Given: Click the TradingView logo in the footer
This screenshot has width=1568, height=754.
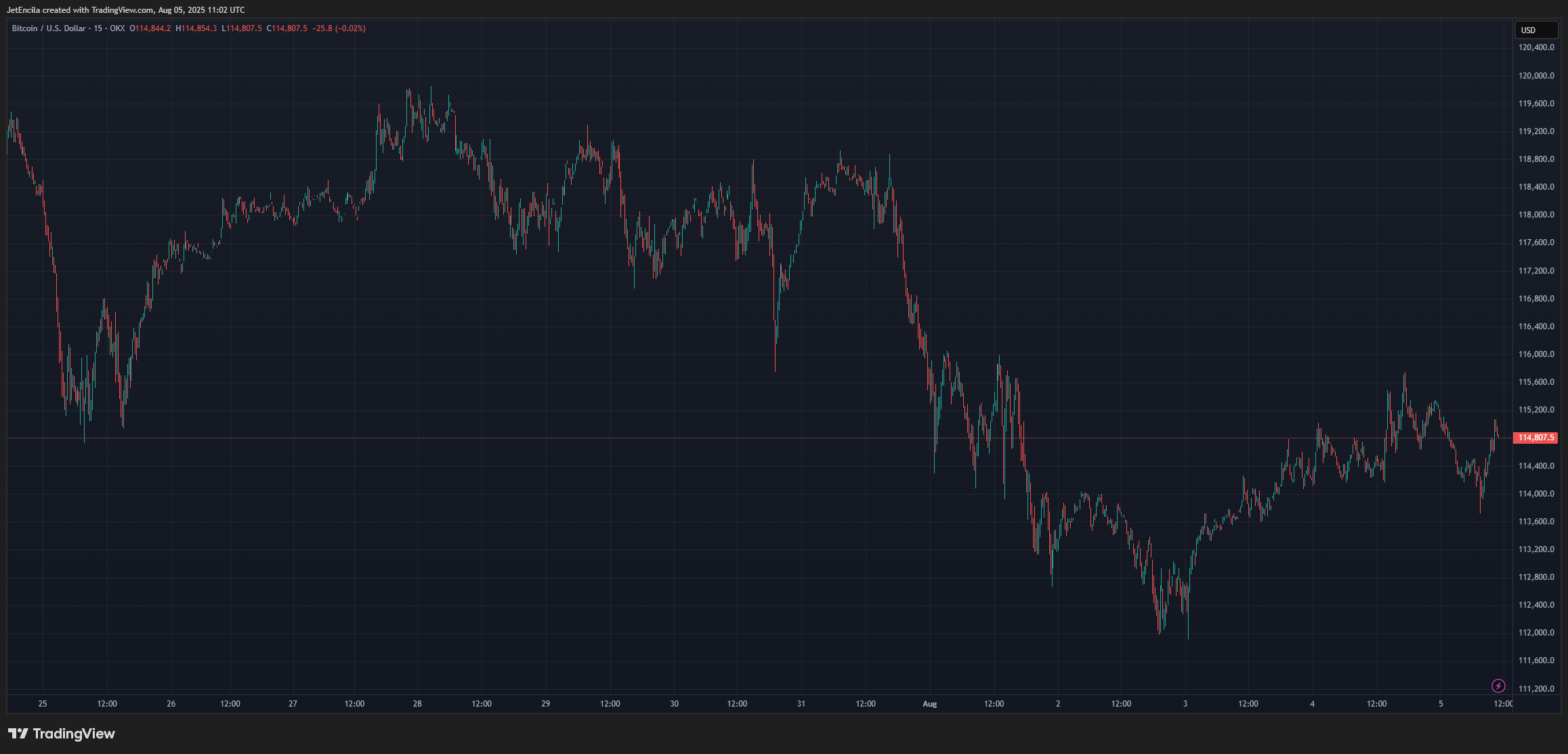Looking at the screenshot, I should point(62,734).
